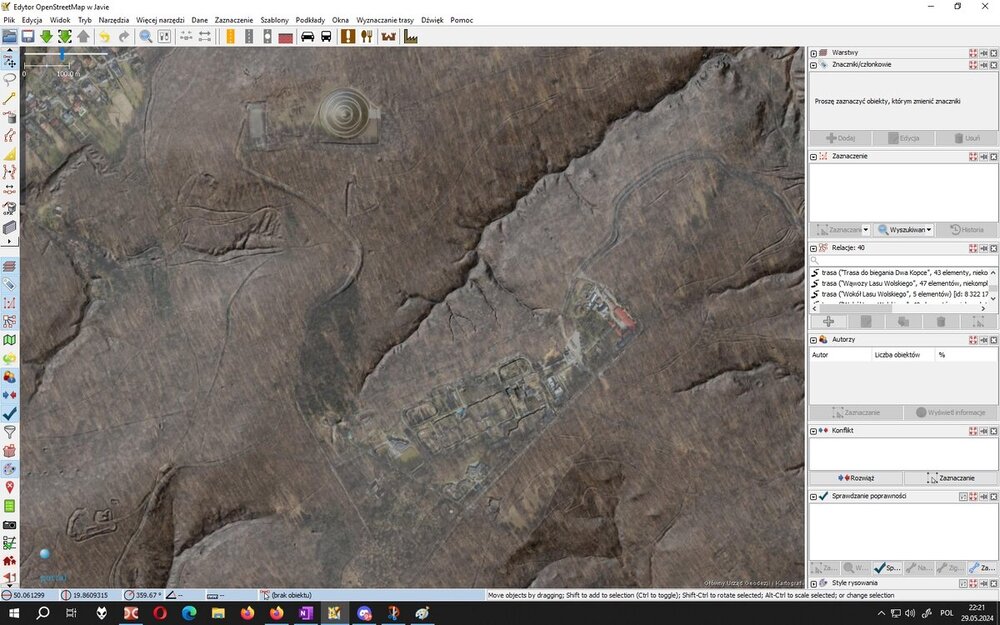Screen dimensions: 1000x625
Task: Click the restaurant fork-and-knife preset icon
Action: pyautogui.click(x=367, y=37)
